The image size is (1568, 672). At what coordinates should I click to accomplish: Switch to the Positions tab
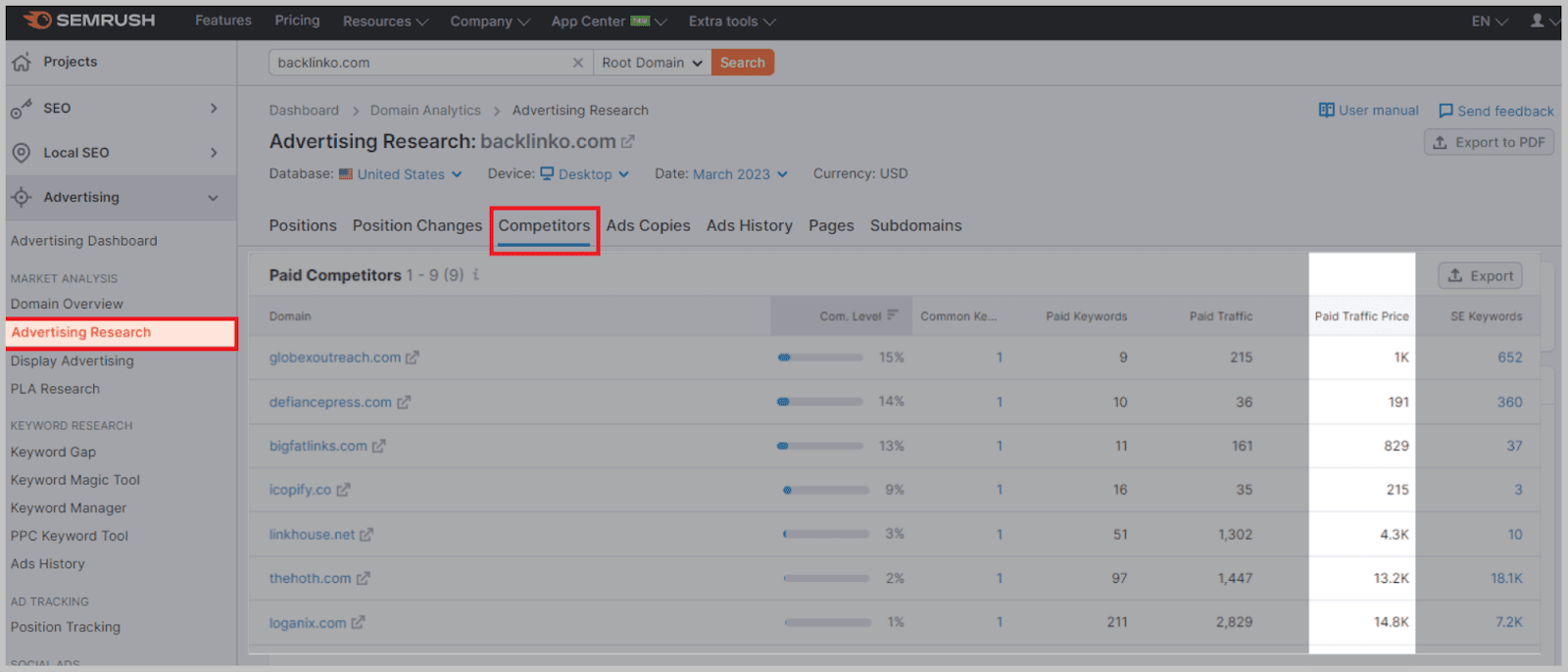point(303,225)
